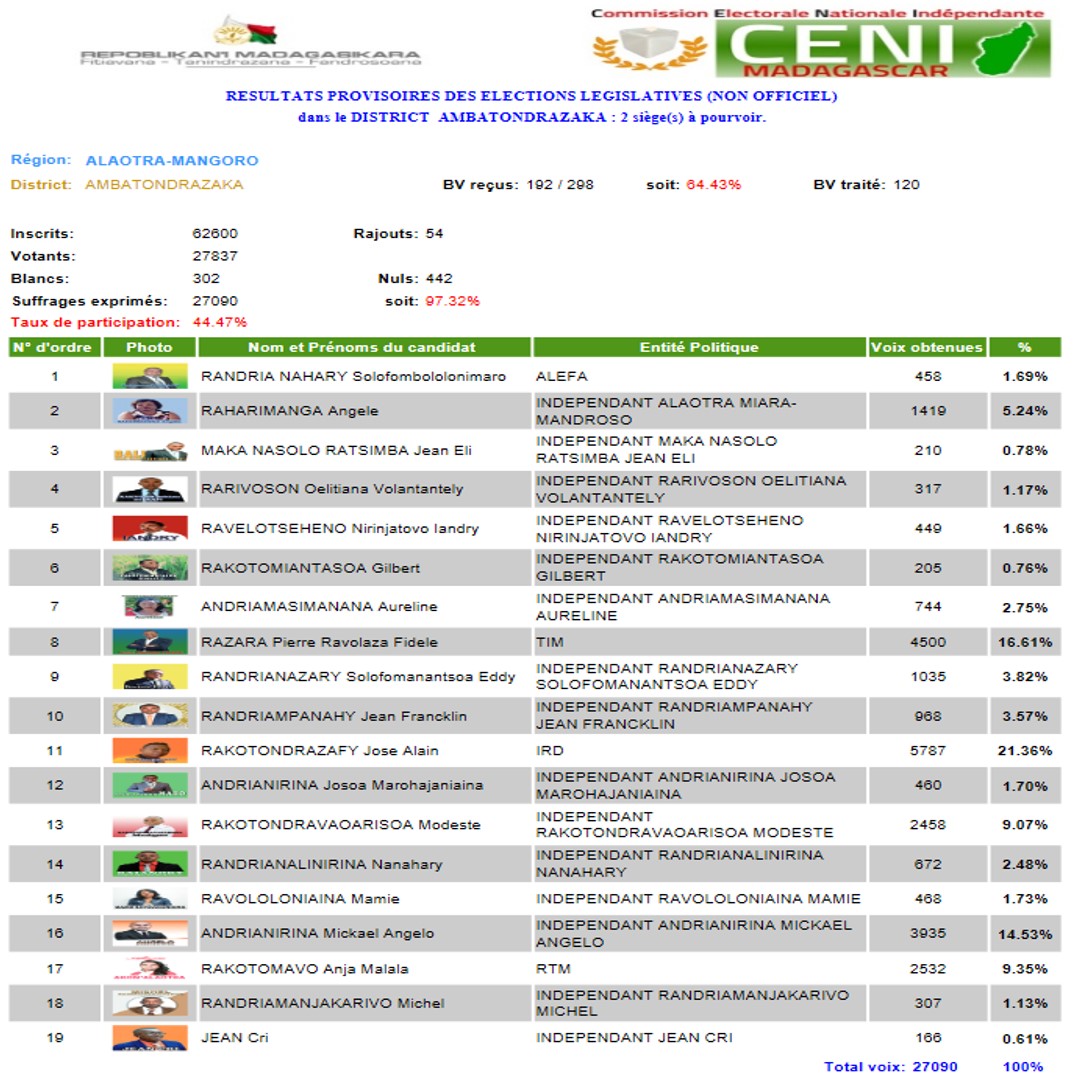Screen dimensions: 1073x1081
Task: Click the percentage 14.53%
Action: pos(1025,934)
